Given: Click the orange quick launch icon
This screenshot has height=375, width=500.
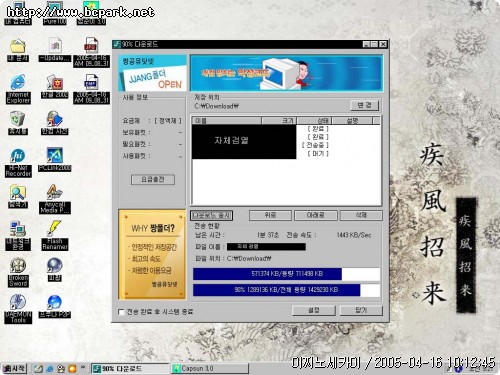Looking at the screenshot, I should click(72, 368).
